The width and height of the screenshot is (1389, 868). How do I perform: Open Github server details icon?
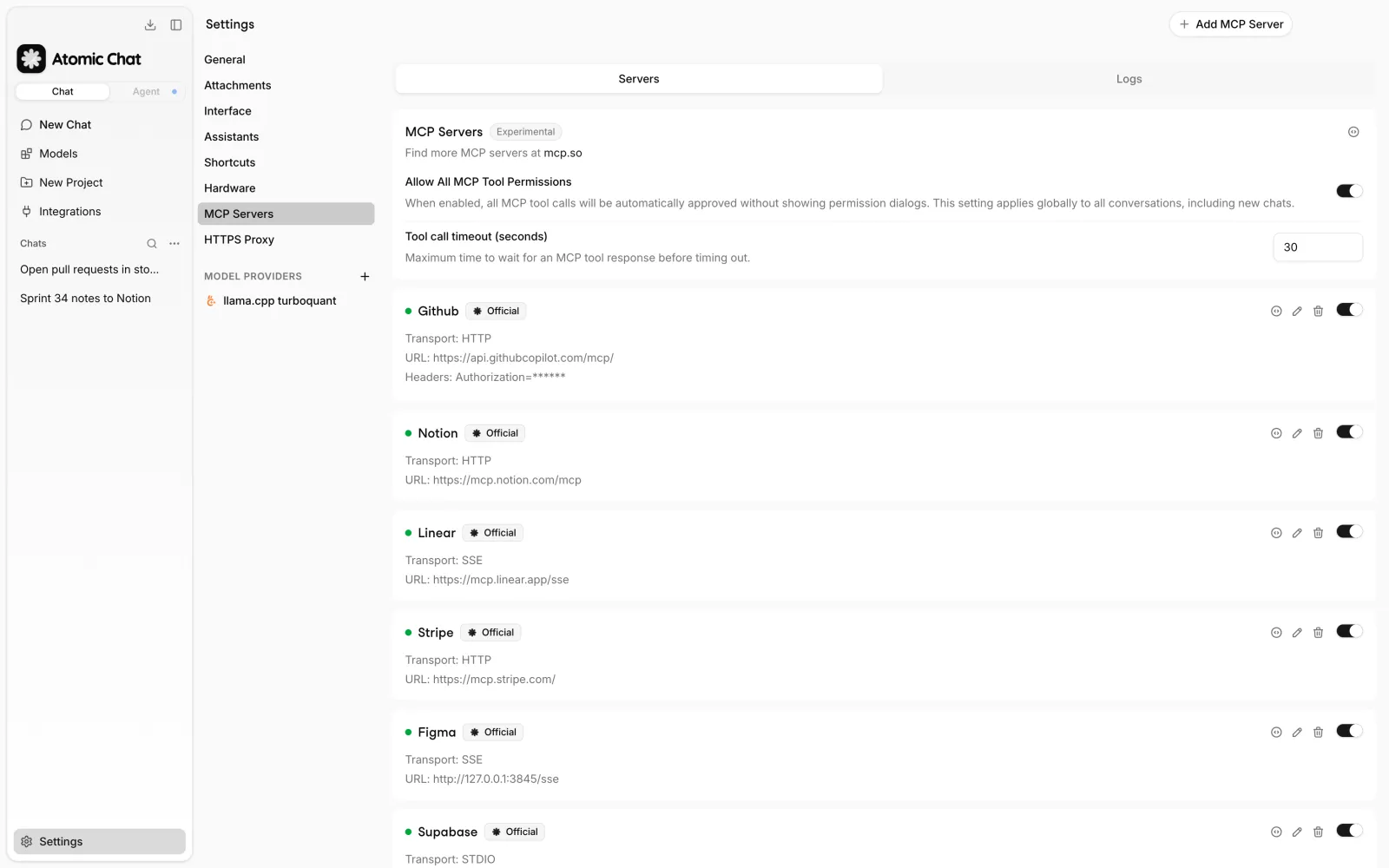pyautogui.click(x=1276, y=311)
